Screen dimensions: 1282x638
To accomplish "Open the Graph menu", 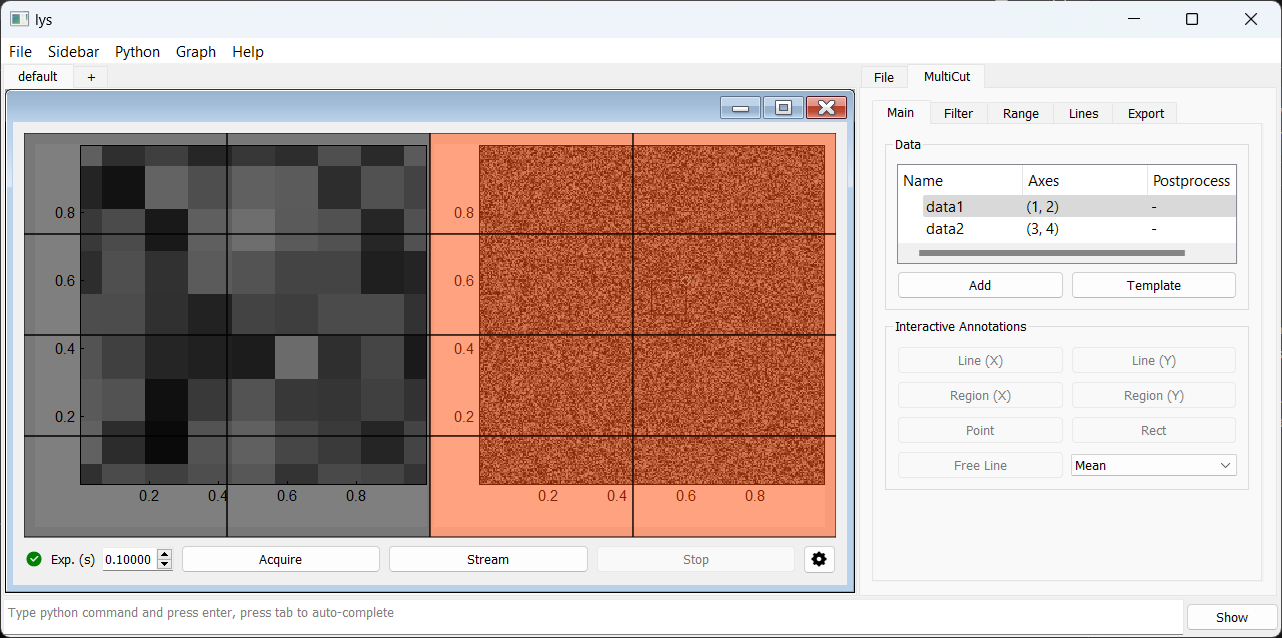I will tap(195, 52).
